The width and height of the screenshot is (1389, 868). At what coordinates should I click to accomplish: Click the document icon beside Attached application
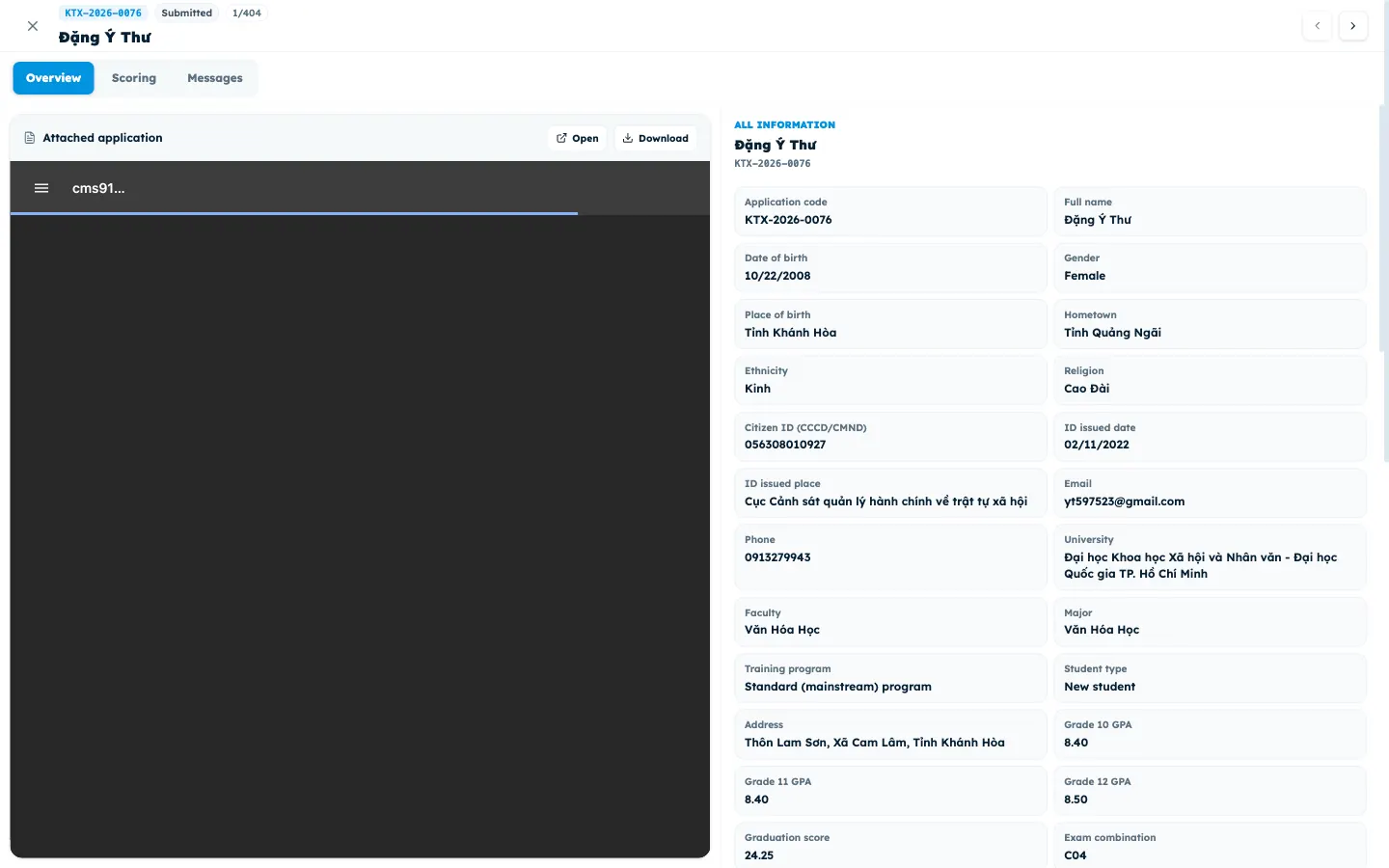(30, 138)
